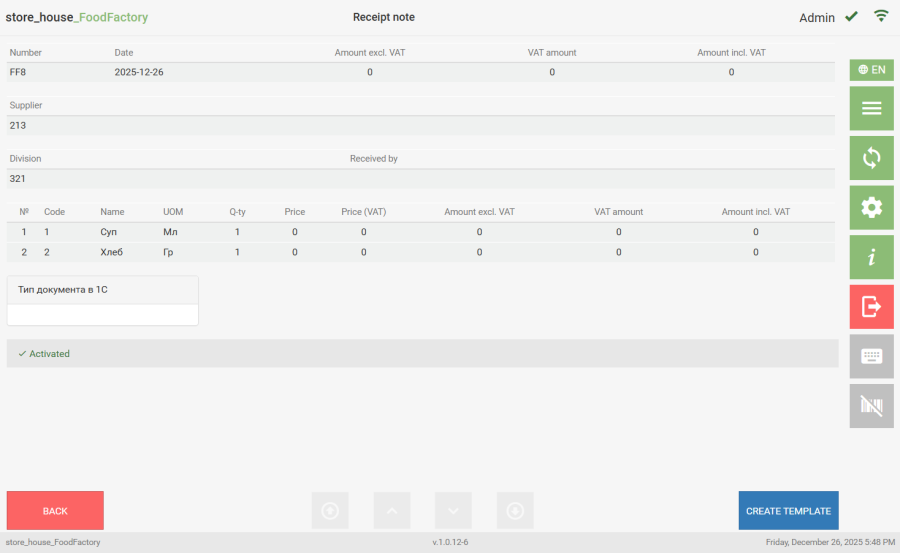Toggle the crossed-out barcode scanner icon
The width and height of the screenshot is (900, 553).
pyautogui.click(x=871, y=406)
